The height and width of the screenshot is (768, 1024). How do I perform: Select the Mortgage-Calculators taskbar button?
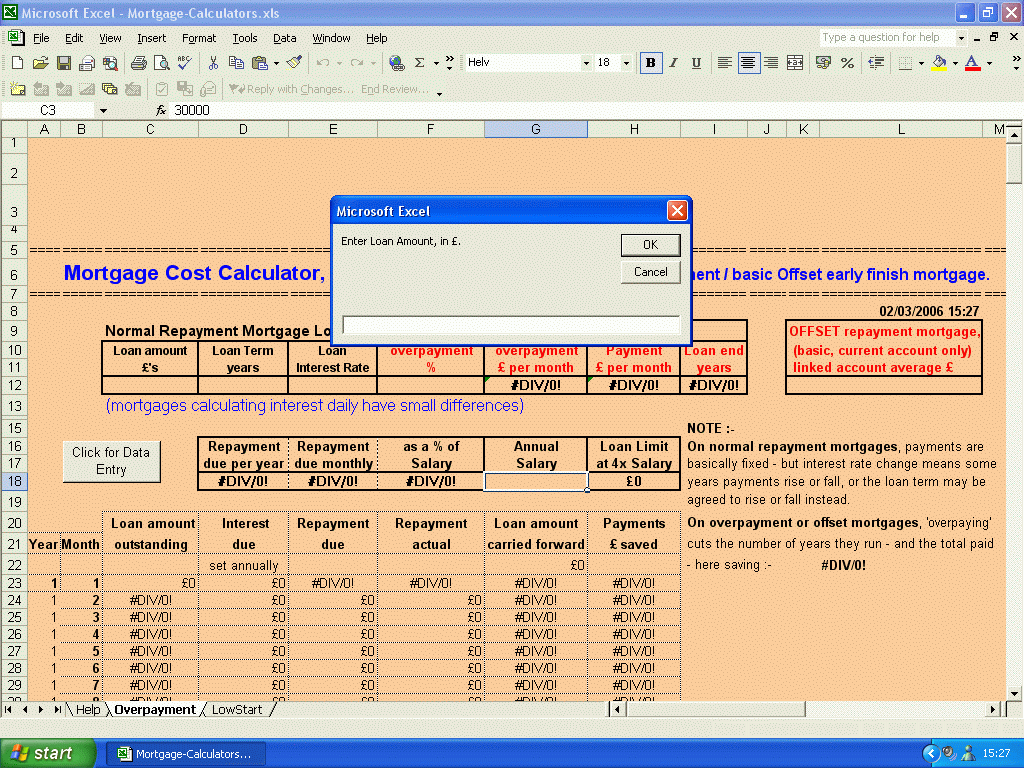[x=186, y=754]
